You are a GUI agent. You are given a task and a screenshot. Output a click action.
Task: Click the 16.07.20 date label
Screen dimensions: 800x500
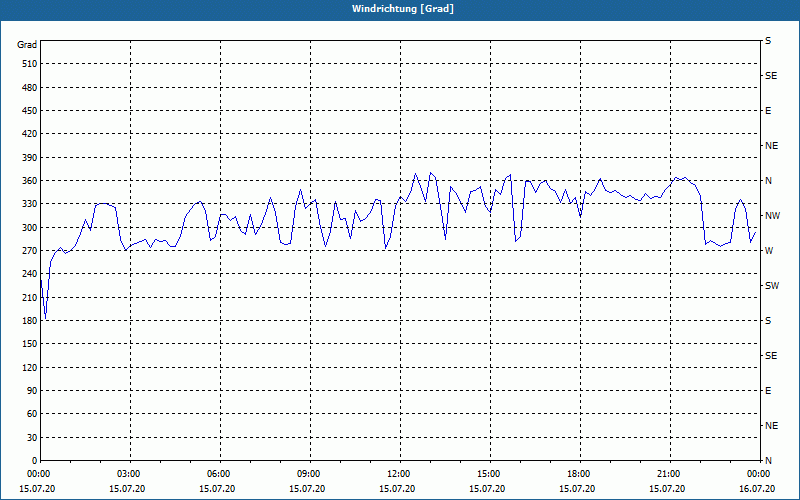[x=757, y=488]
